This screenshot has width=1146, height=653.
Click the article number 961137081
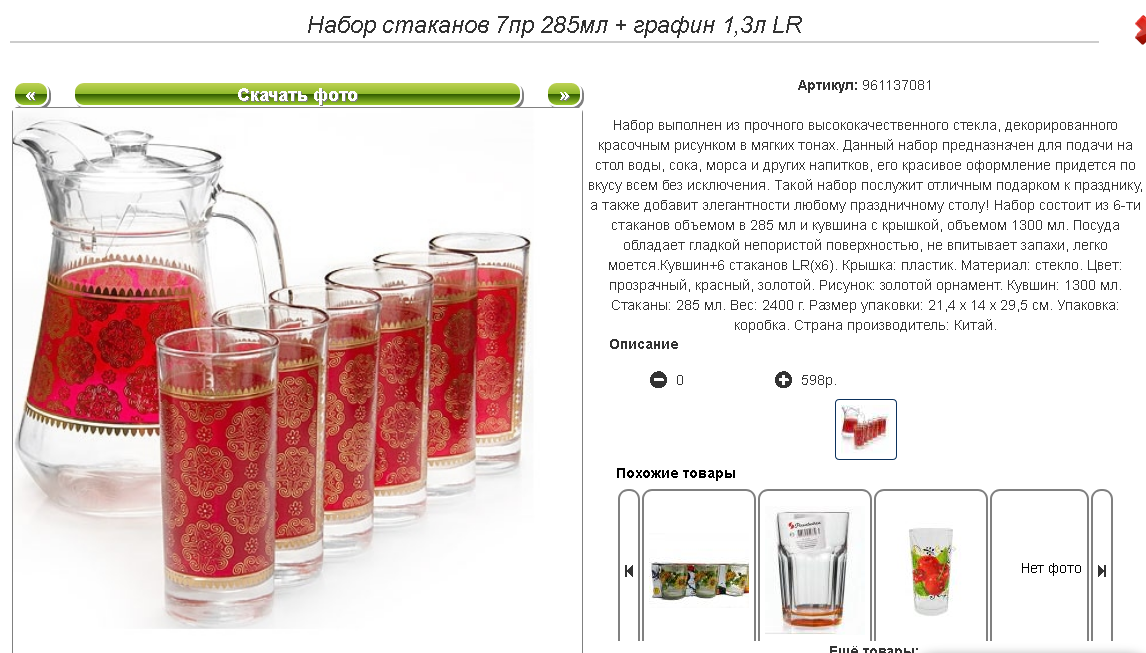(x=897, y=86)
